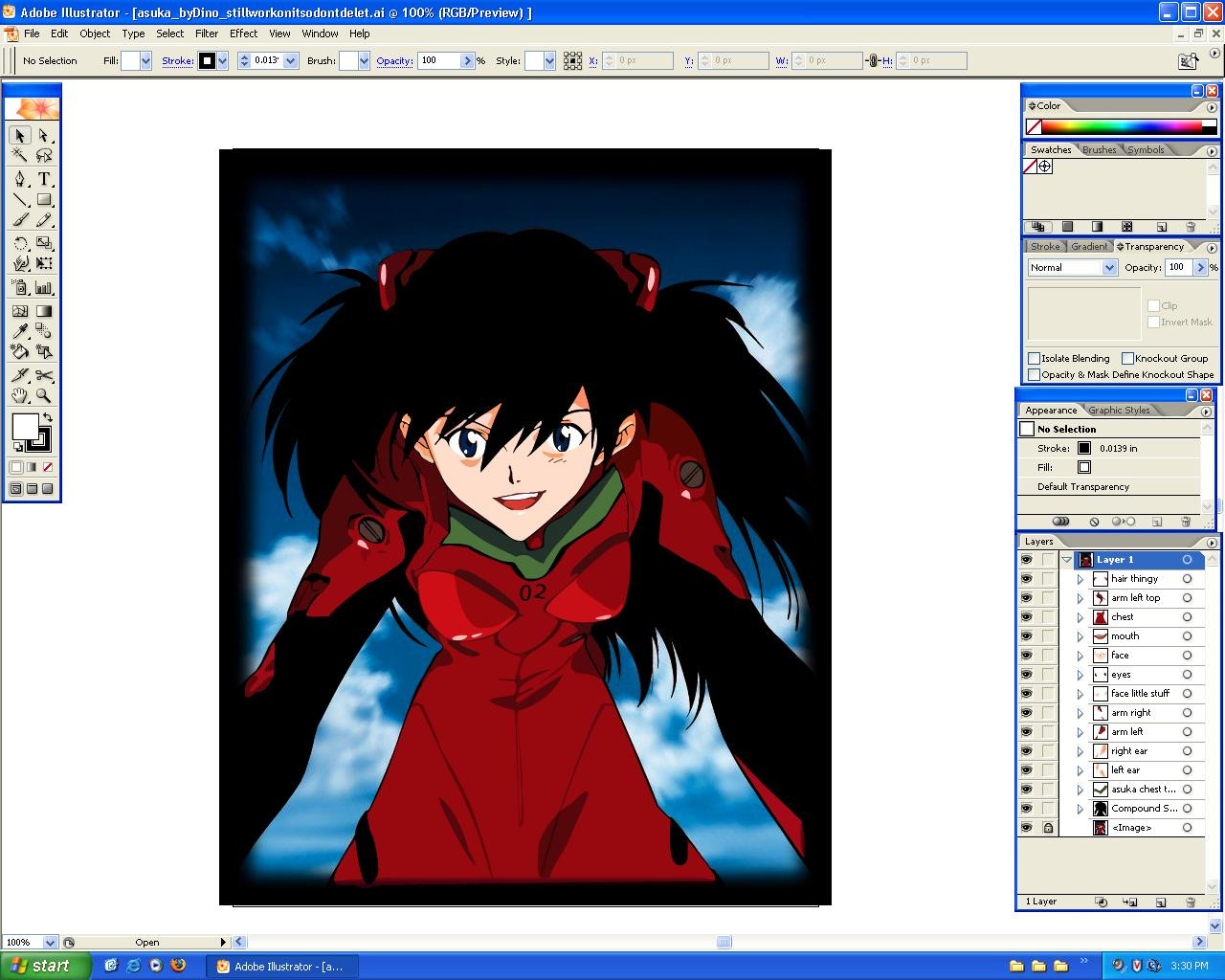Select the Mesh tool

coord(20,311)
